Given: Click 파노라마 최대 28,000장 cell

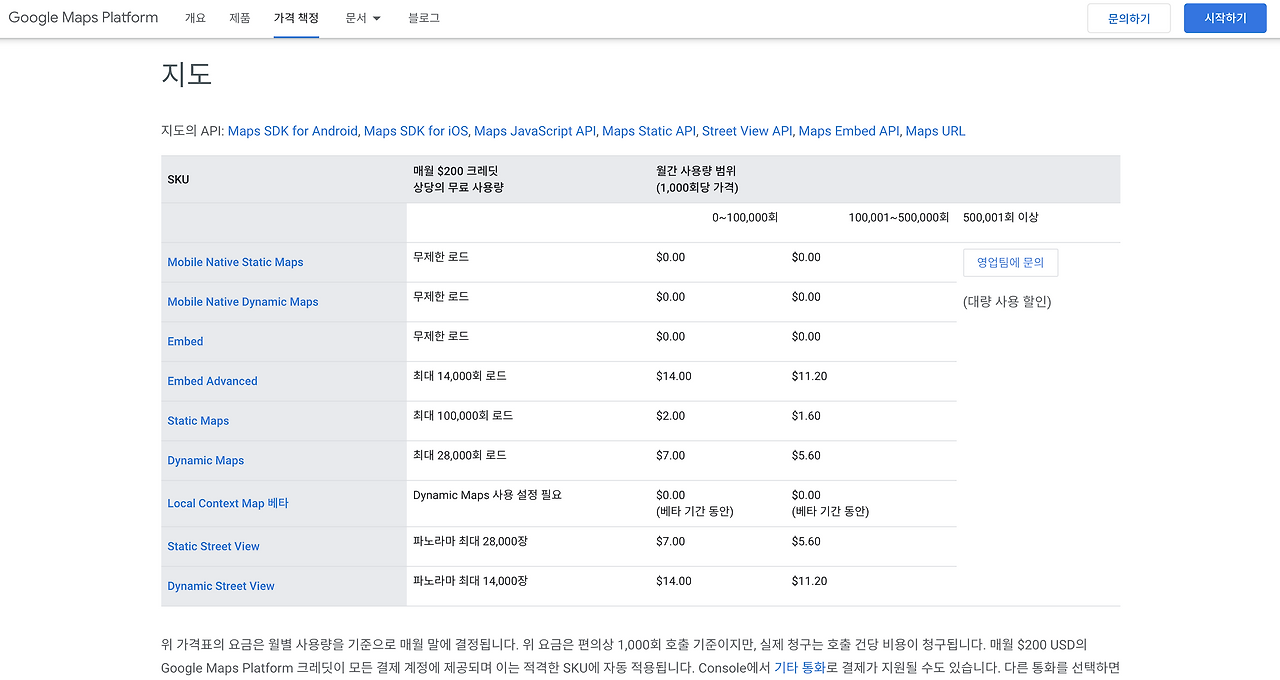Looking at the screenshot, I should point(470,541).
